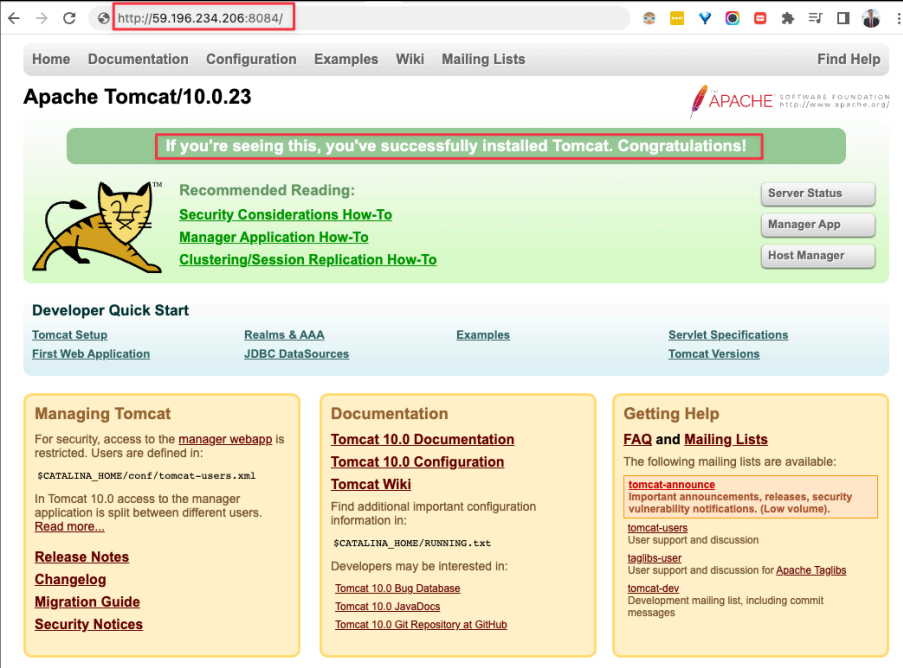Open the Examples link in Developer Quick Start
Image resolution: width=903 pixels, height=668 pixels.
click(x=483, y=335)
